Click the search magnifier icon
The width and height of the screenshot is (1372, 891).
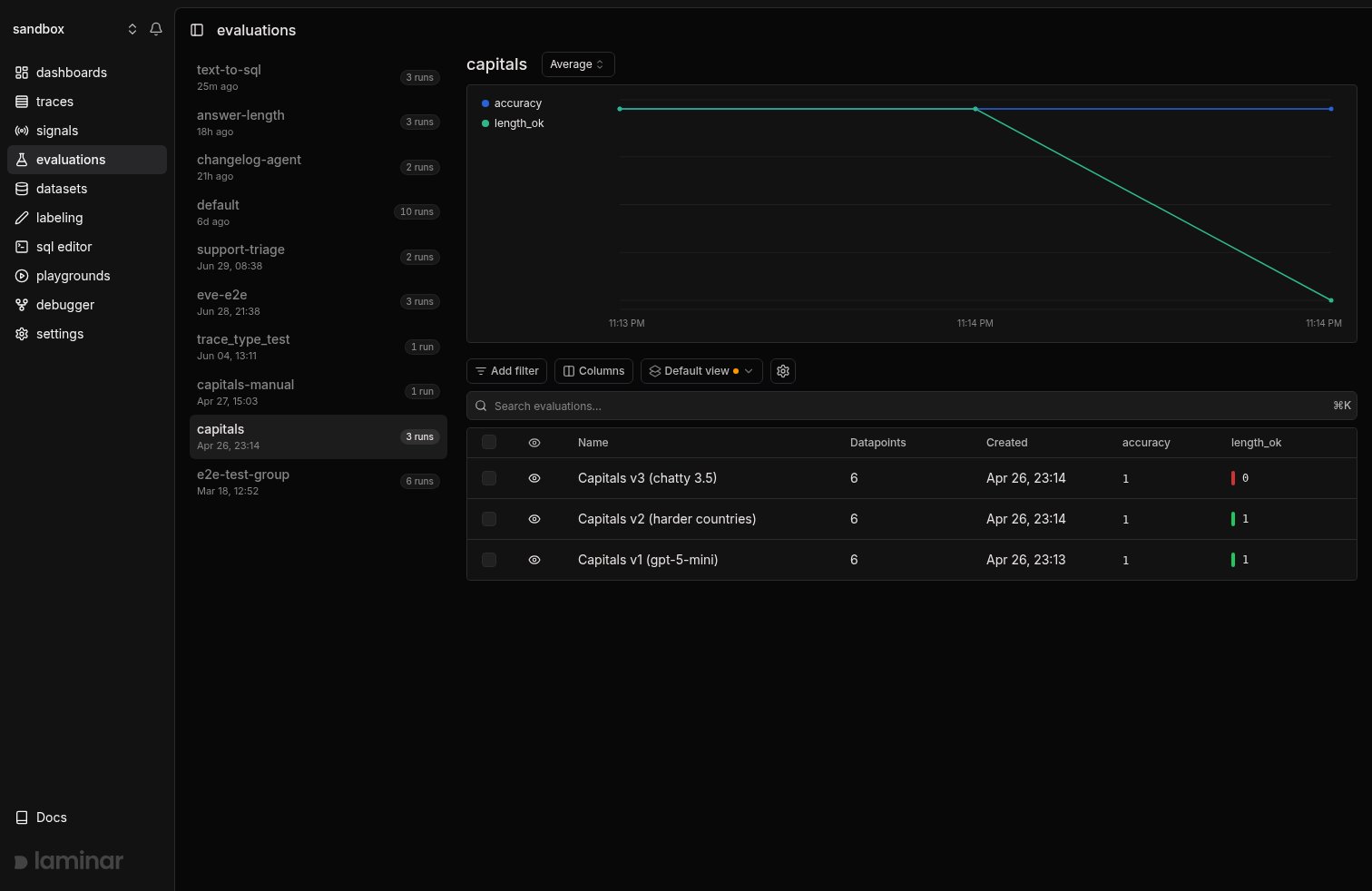[481, 406]
